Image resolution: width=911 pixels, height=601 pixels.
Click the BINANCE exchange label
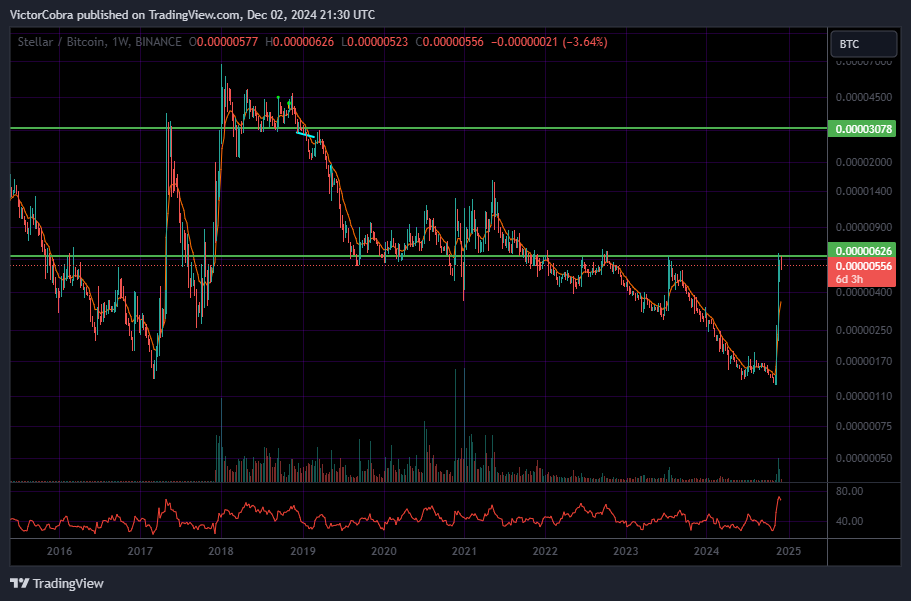[x=158, y=42]
